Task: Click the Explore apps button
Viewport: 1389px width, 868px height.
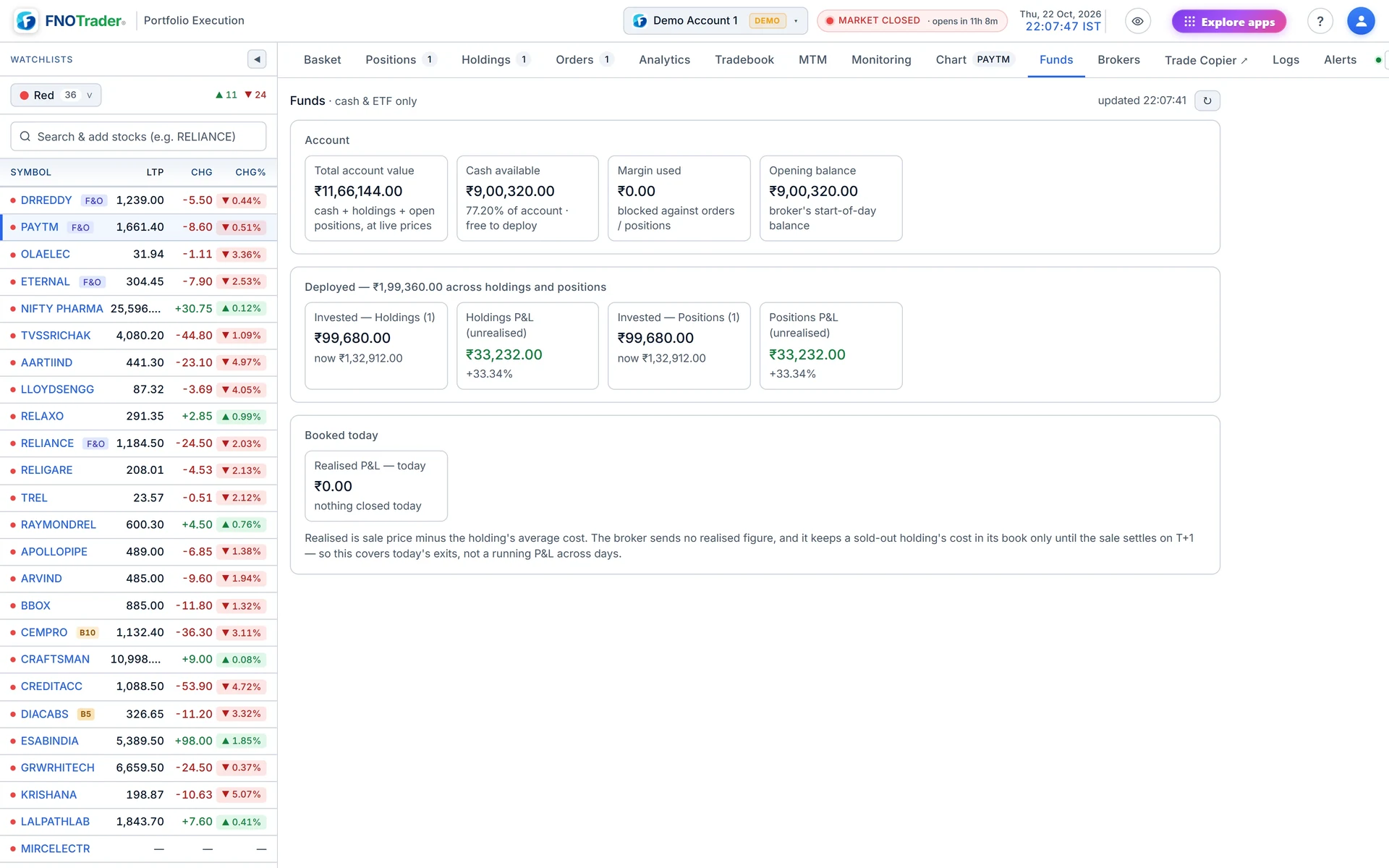Action: (1229, 22)
